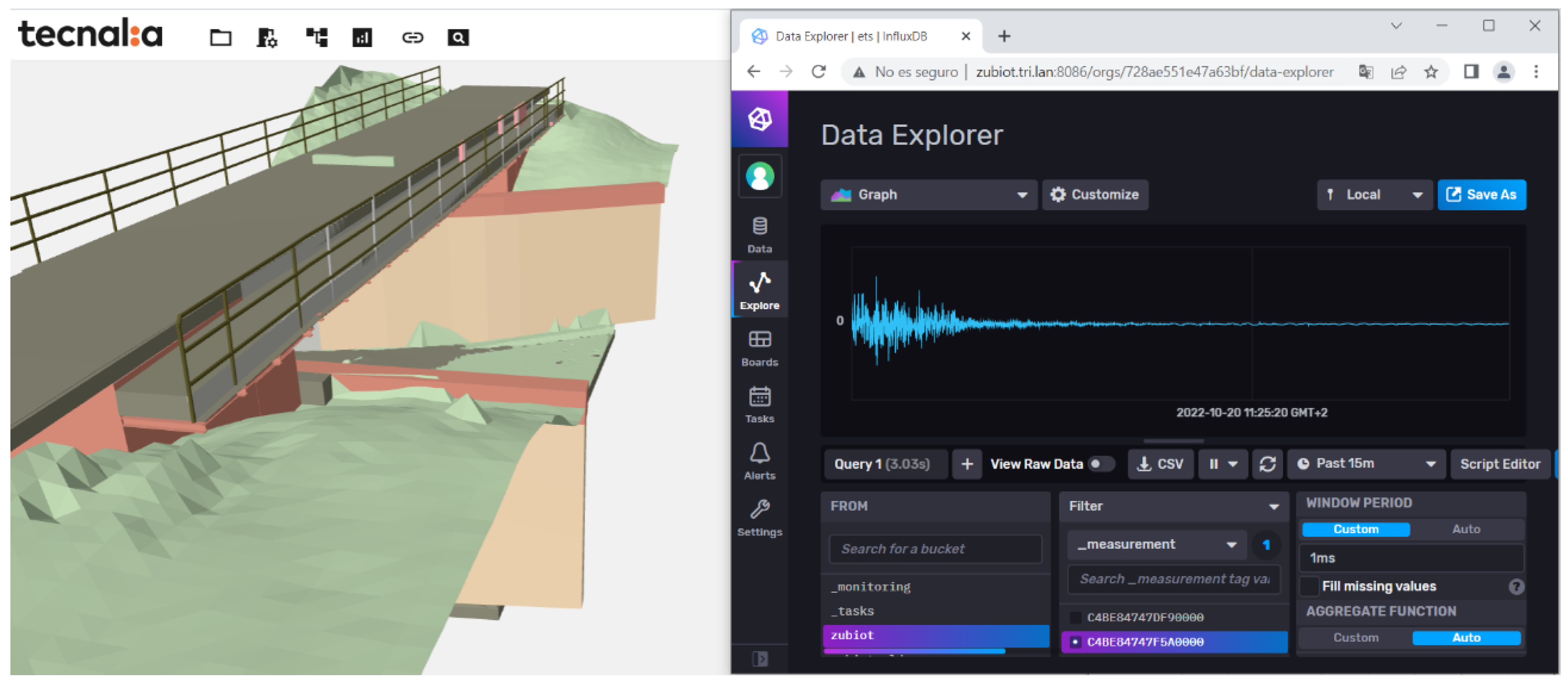Open the Alerts bell in the InfluxDB sidebar
Screen dimensions: 1568x687
click(x=759, y=461)
